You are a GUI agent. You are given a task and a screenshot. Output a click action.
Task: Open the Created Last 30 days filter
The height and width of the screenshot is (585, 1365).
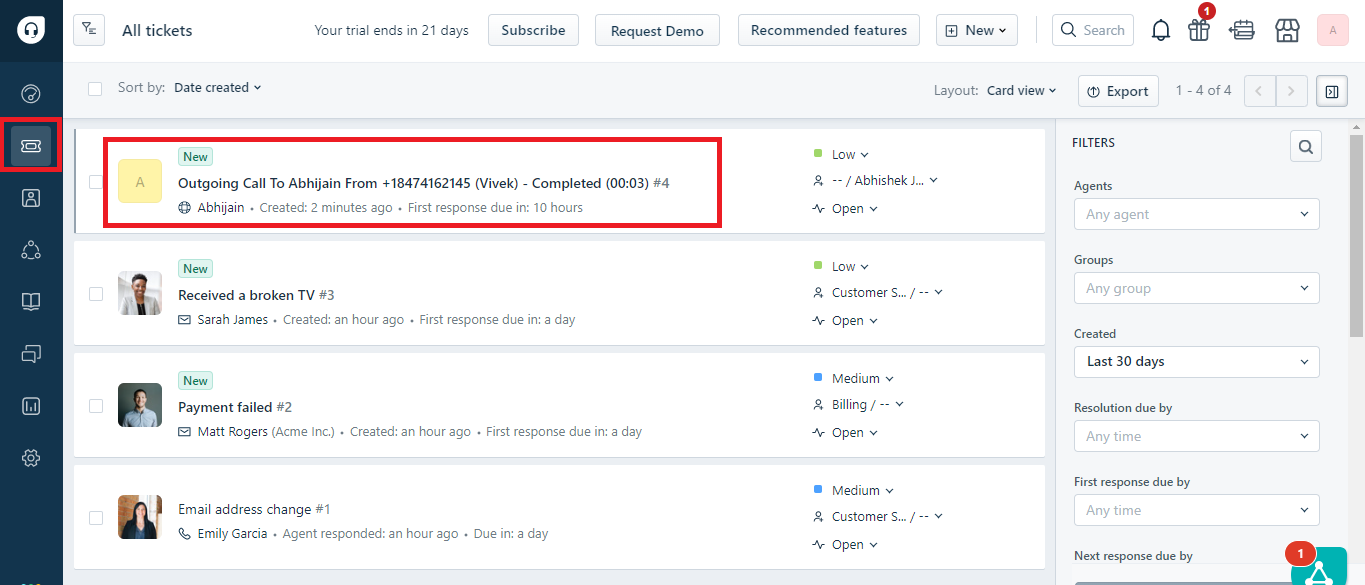coord(1196,362)
